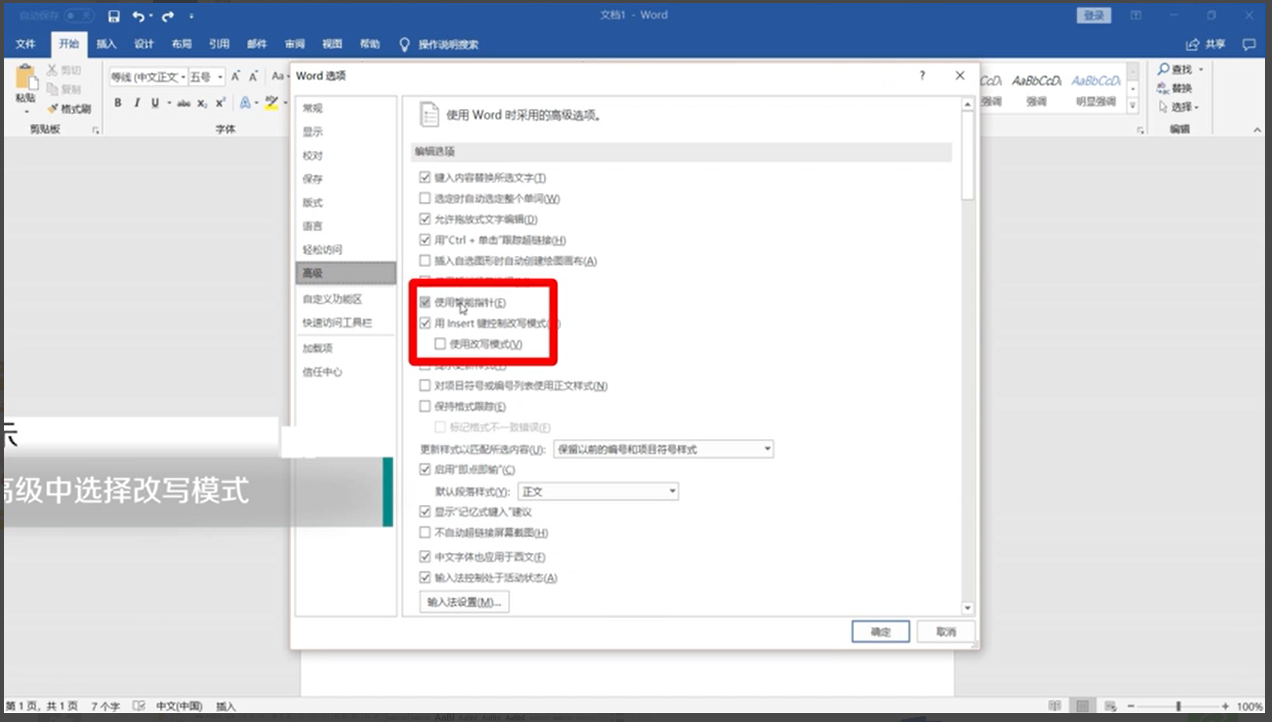Open the comments speech bubble icon
The height and width of the screenshot is (722, 1272).
pyautogui.click(x=1248, y=45)
